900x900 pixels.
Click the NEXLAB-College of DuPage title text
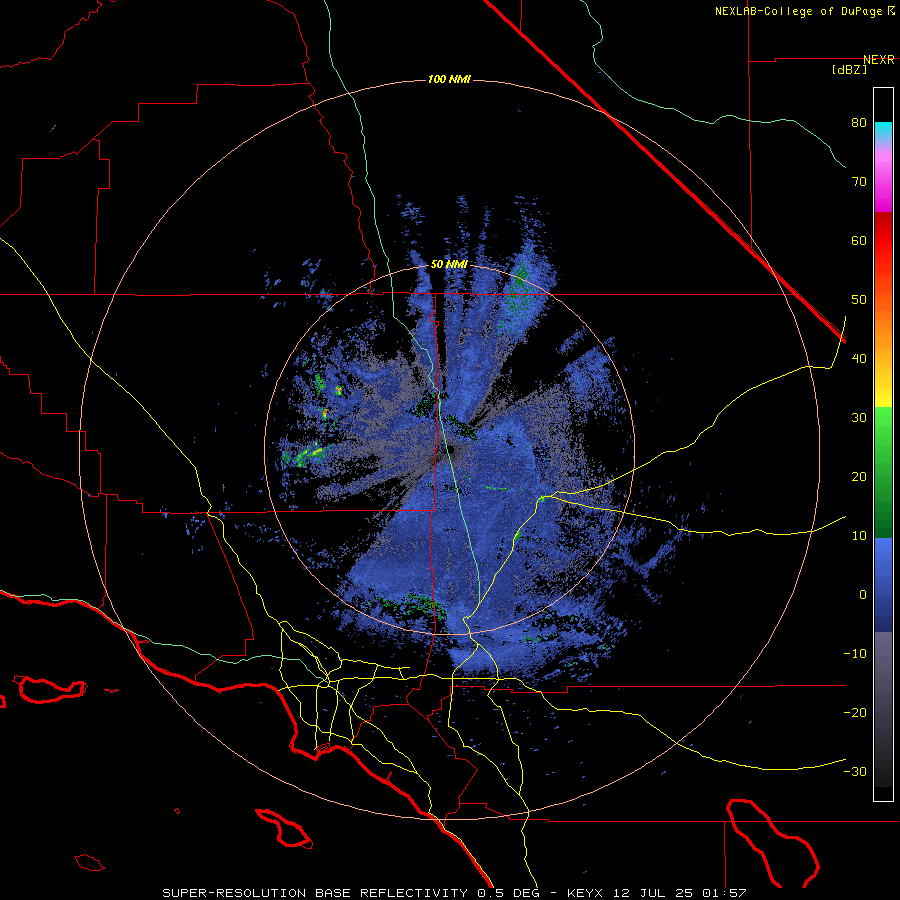[799, 11]
